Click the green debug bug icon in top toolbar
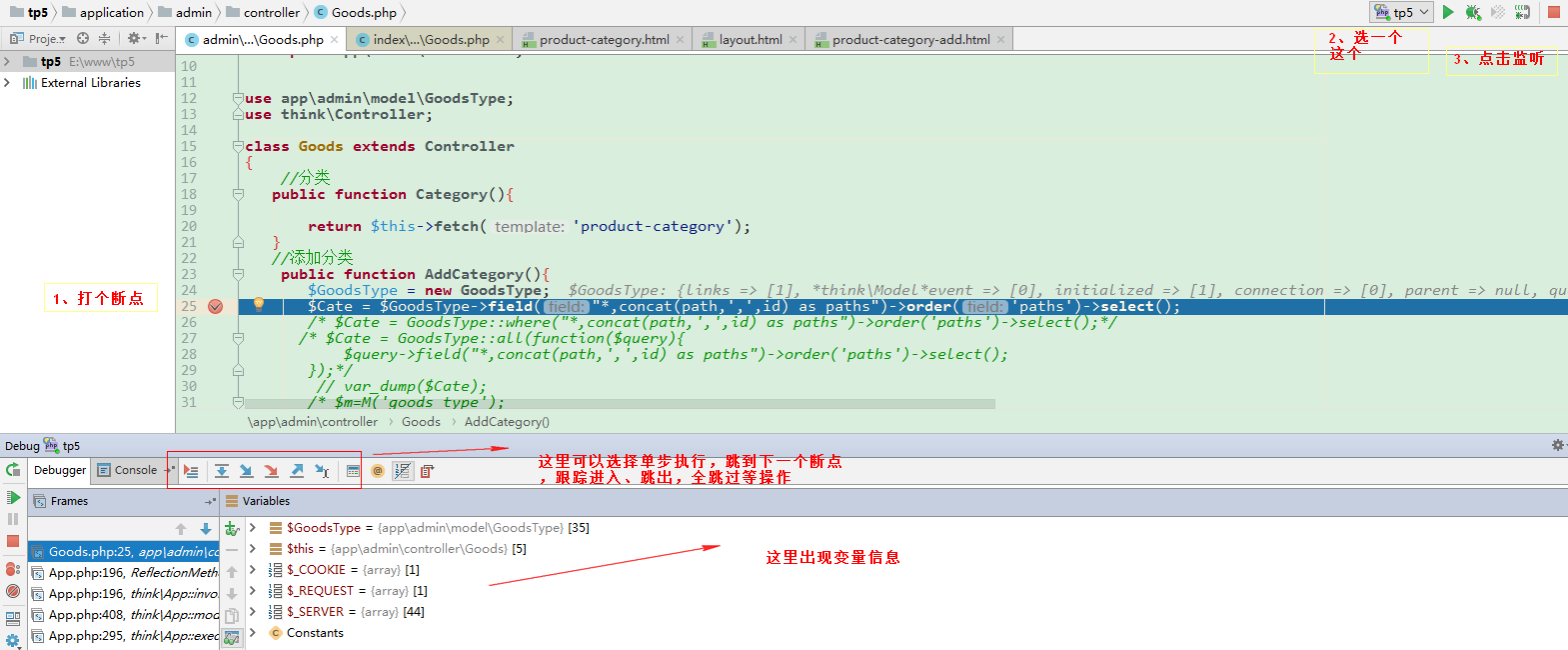1568x650 pixels. pos(1473,12)
